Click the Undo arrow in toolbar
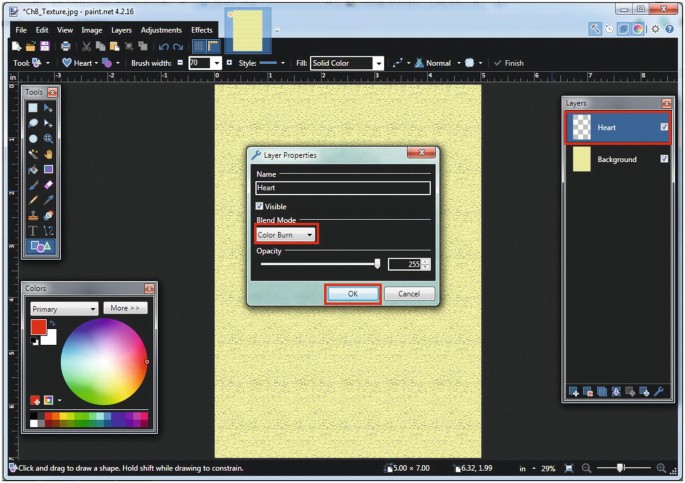Viewport: 685px width, 483px height. tap(163, 46)
